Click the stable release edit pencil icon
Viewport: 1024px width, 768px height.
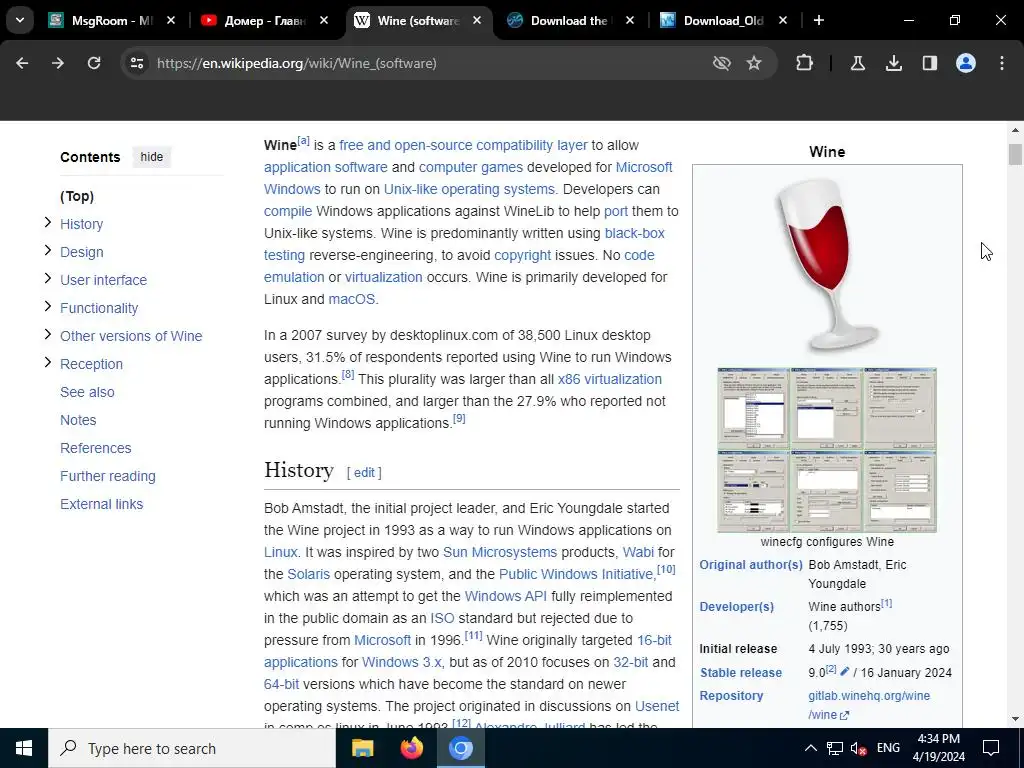844,671
